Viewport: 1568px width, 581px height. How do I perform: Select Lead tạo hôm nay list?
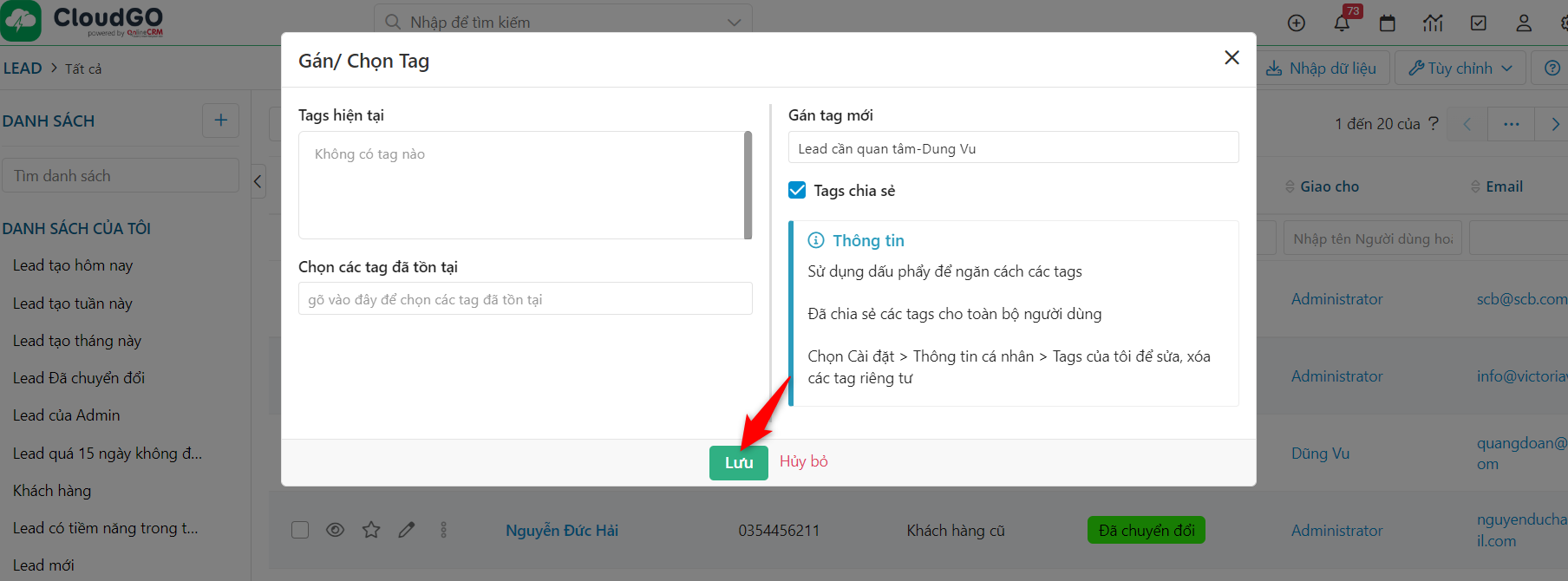point(73,265)
